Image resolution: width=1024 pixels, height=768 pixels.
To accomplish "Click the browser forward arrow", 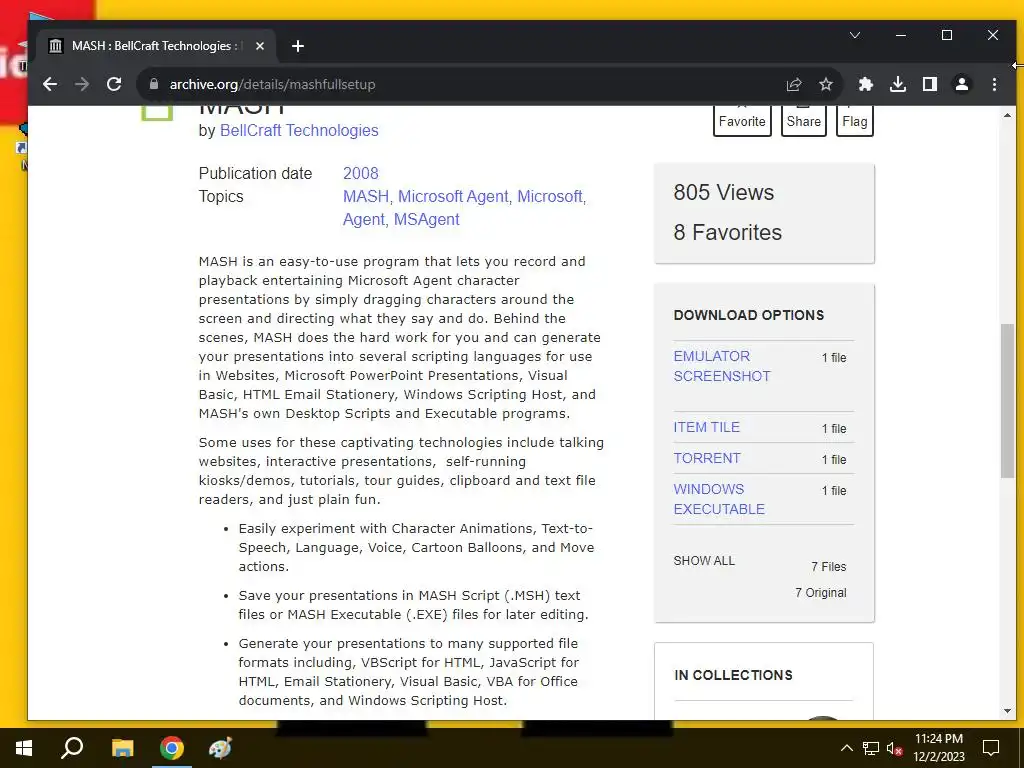I will coord(82,84).
